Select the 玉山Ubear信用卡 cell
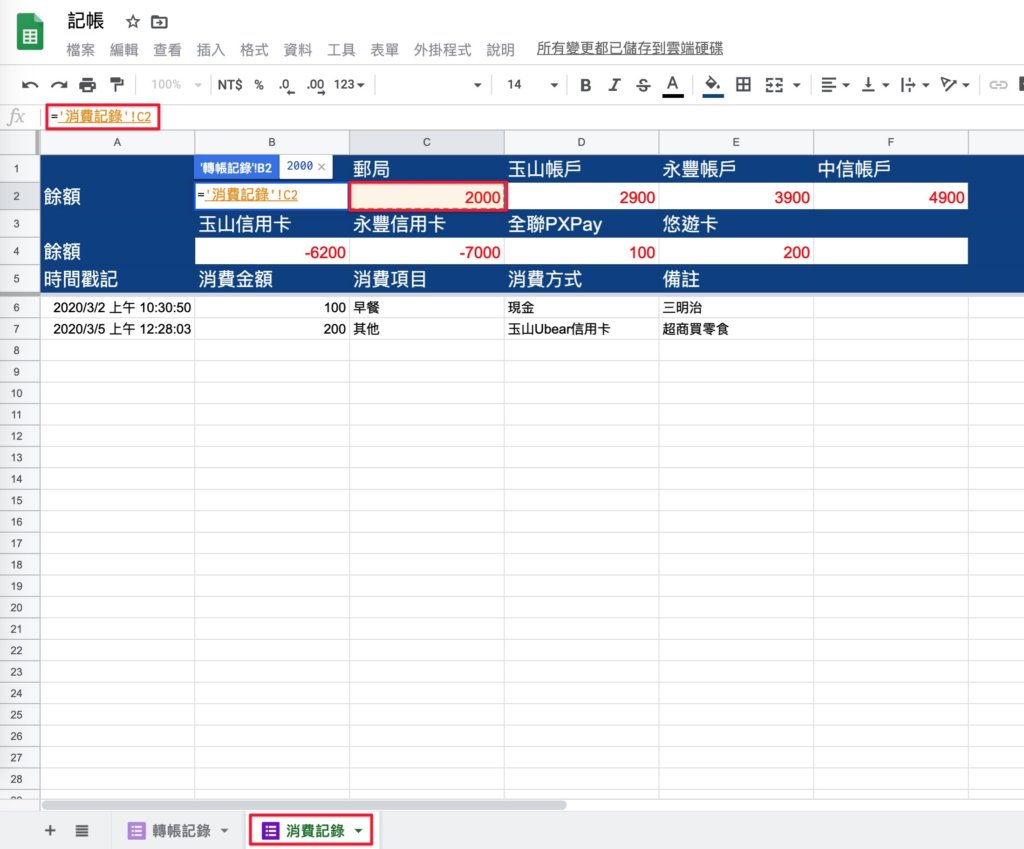The image size is (1024, 849). point(581,329)
